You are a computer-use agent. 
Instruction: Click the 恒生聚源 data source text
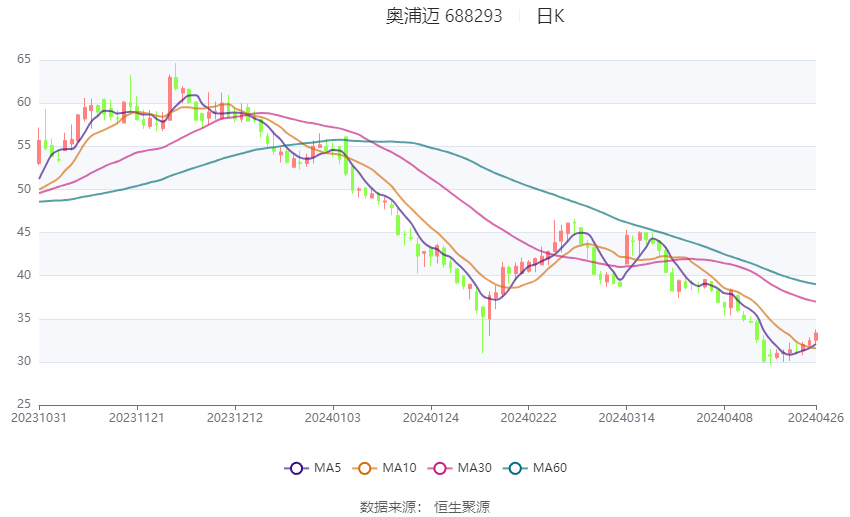click(462, 507)
